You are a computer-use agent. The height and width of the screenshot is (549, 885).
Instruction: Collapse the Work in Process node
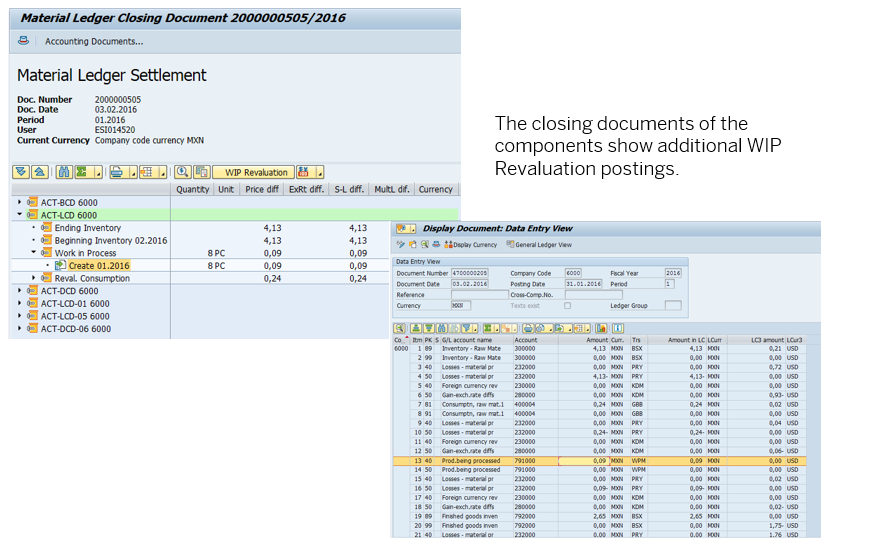pyautogui.click(x=33, y=253)
